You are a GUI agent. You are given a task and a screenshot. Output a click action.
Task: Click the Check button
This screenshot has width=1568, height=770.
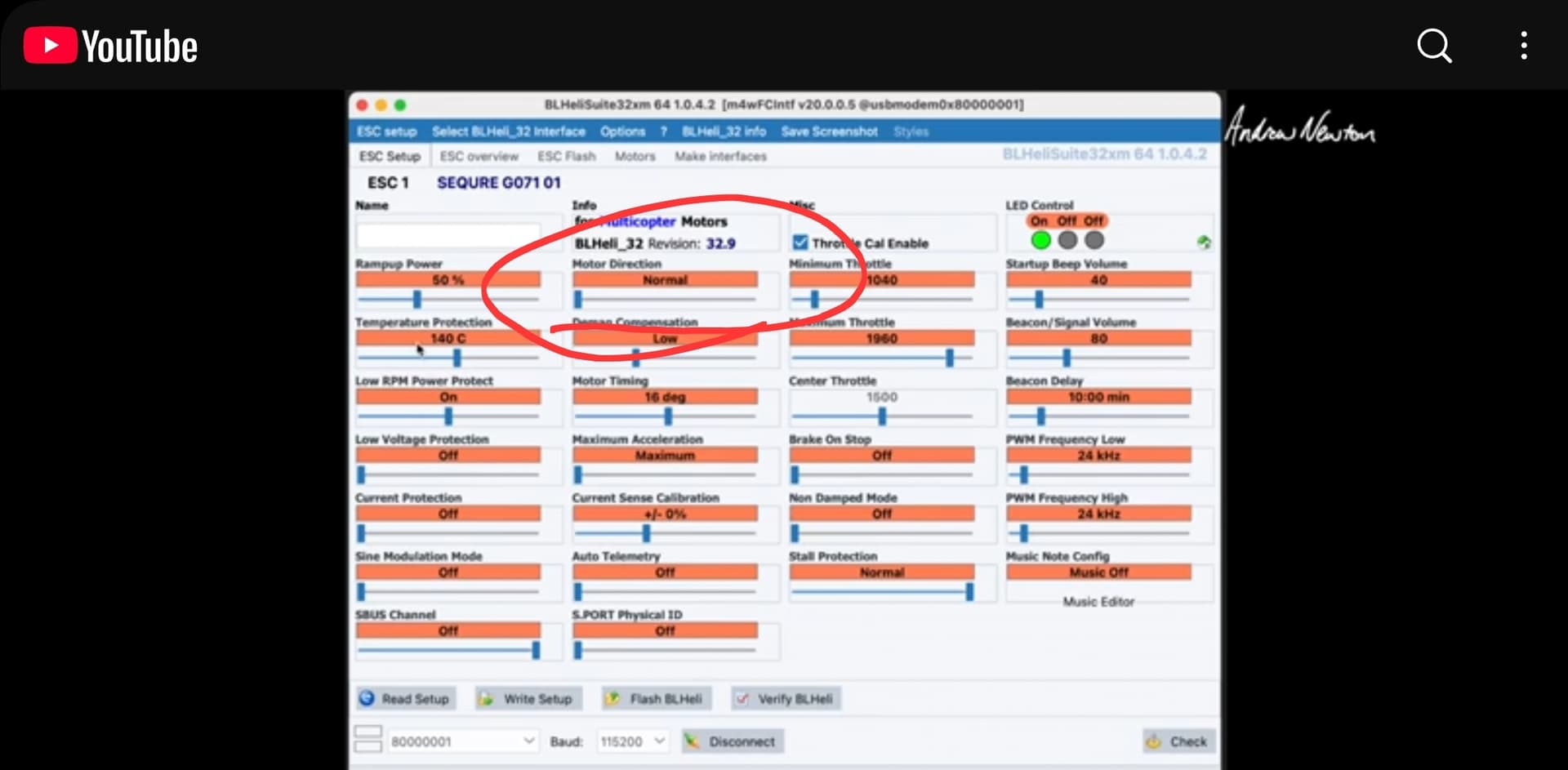point(1178,741)
